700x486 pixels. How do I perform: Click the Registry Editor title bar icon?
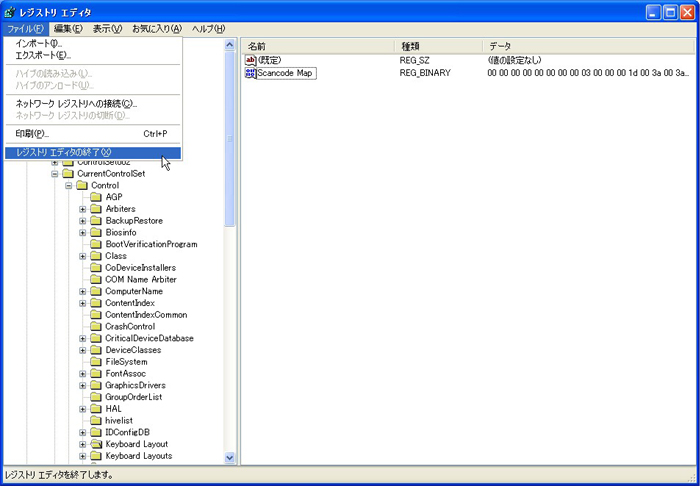tap(9, 12)
